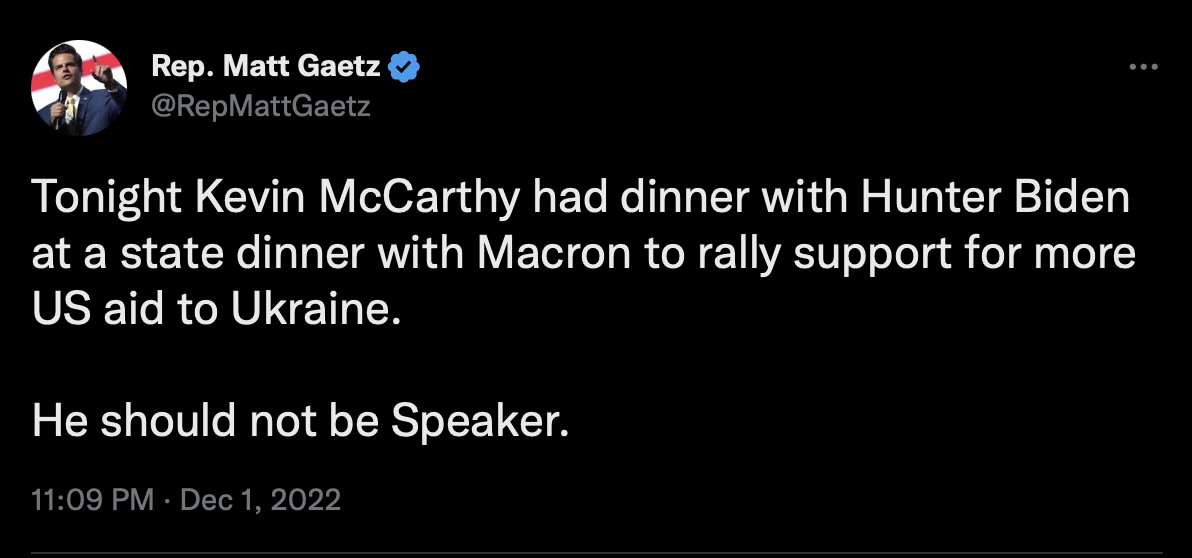Open the three-dot more options menu
Image resolution: width=1192 pixels, height=558 pixels.
coord(1143,67)
